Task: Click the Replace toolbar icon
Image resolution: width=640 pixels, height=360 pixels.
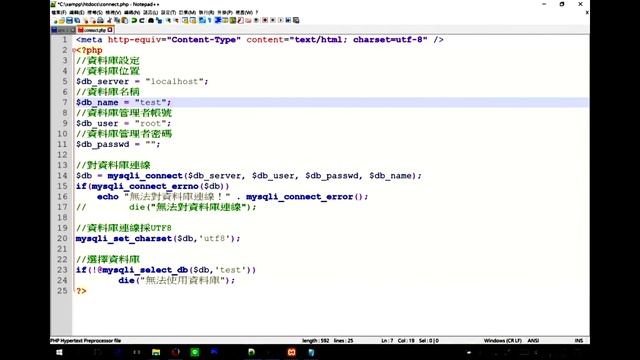Action: pyautogui.click(x=158, y=20)
